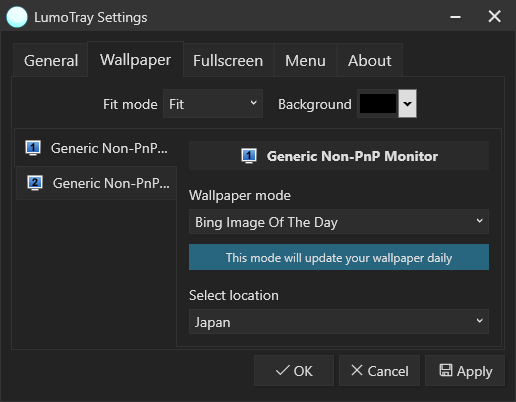Go to the About tab

(370, 60)
